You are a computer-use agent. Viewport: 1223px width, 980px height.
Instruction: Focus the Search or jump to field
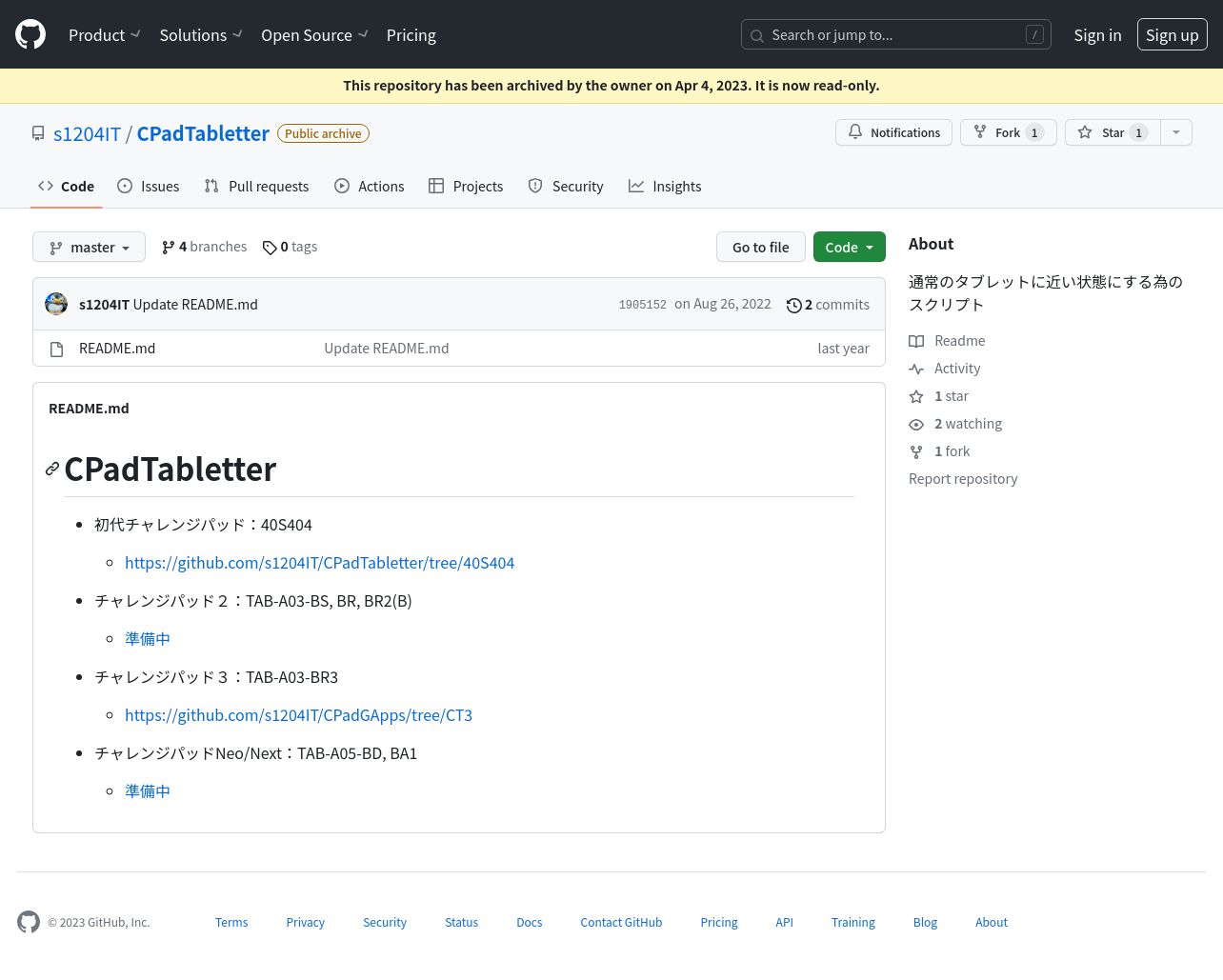(x=895, y=35)
